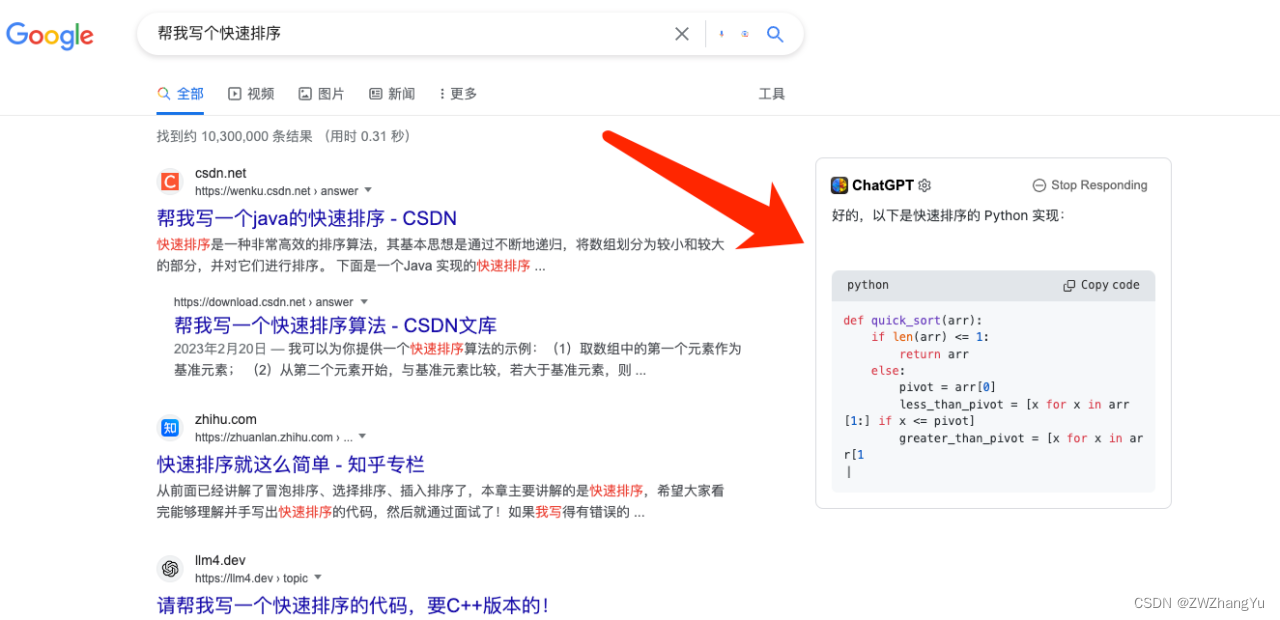Click the https://llm4.dev › topic URL text
This screenshot has width=1280, height=620.
(x=252, y=578)
